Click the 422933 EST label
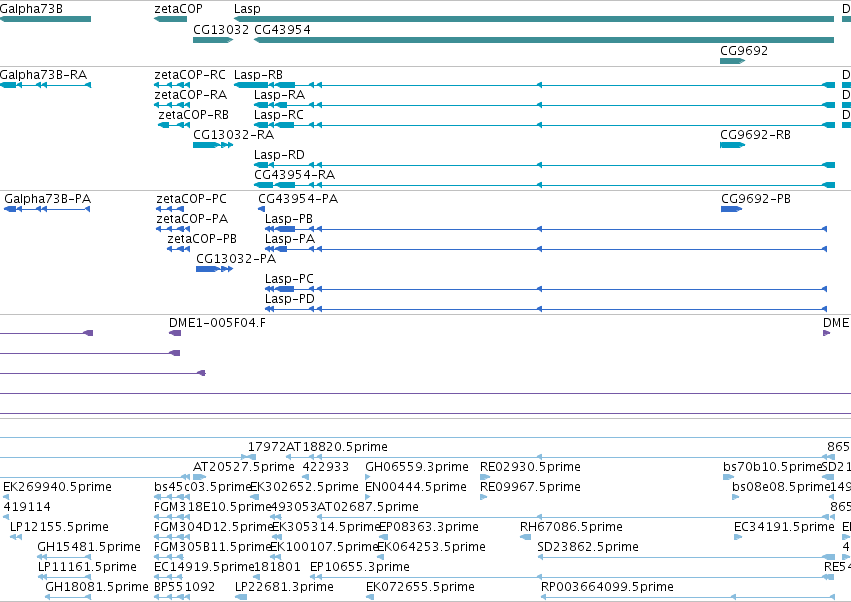Image resolution: width=851 pixels, height=602 pixels. click(x=326, y=467)
